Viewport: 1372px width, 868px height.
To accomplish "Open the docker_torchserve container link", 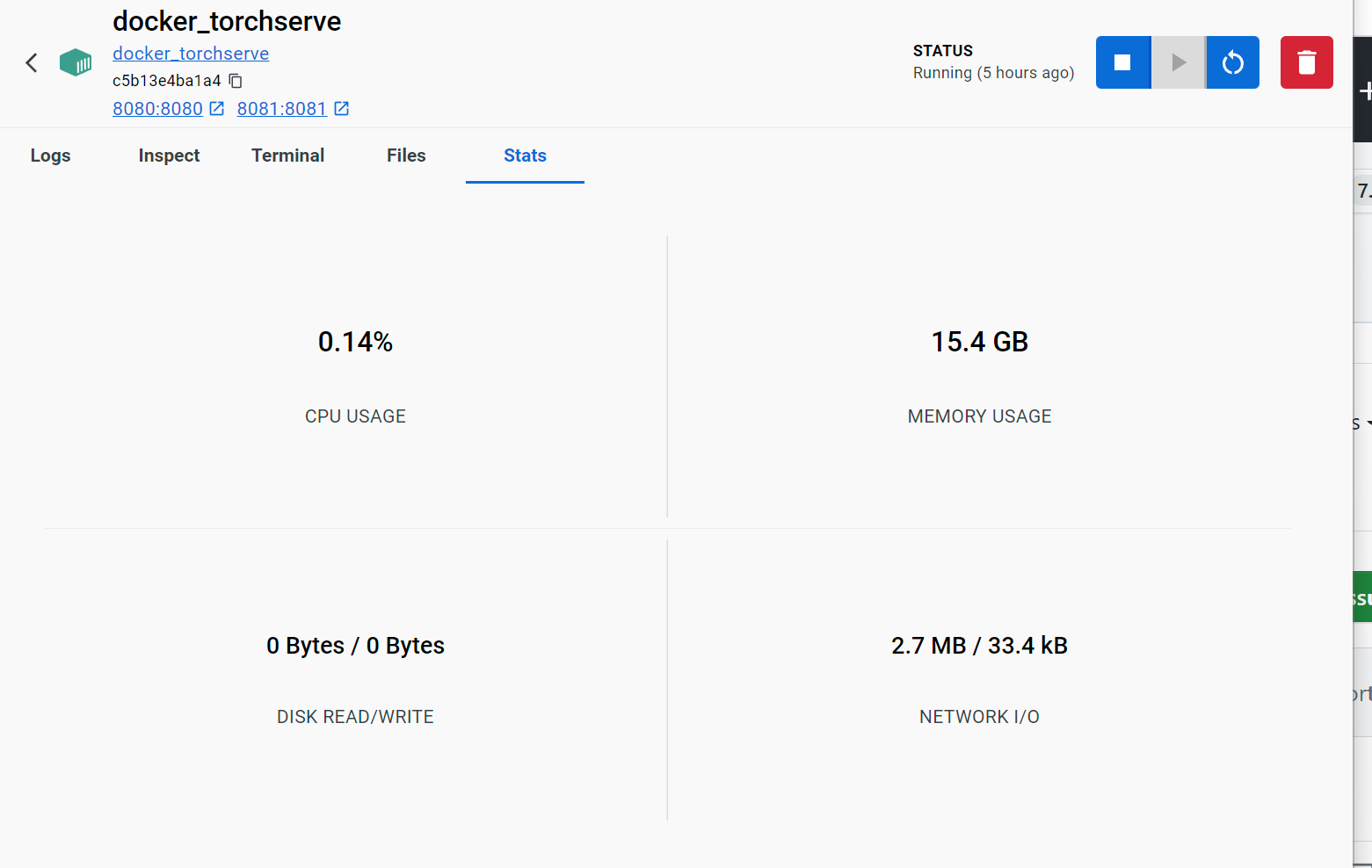I will [x=190, y=53].
